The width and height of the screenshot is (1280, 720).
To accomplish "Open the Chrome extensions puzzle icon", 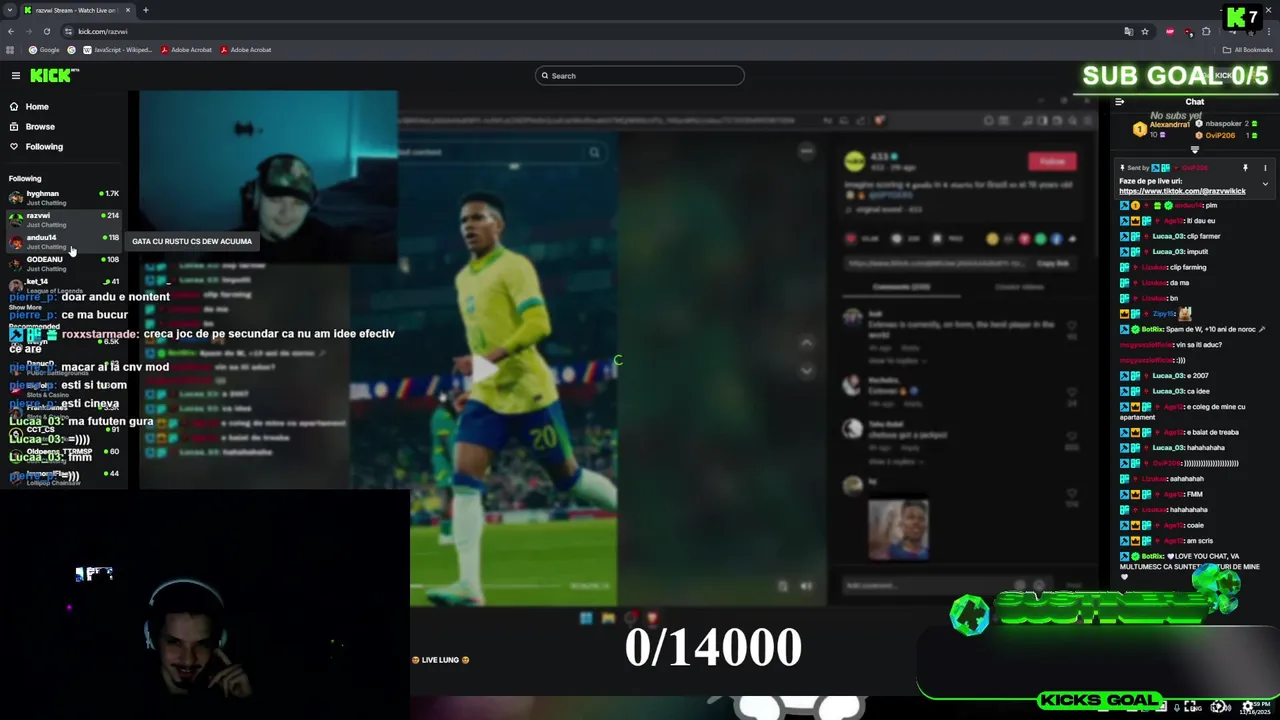I will pos(1207,31).
